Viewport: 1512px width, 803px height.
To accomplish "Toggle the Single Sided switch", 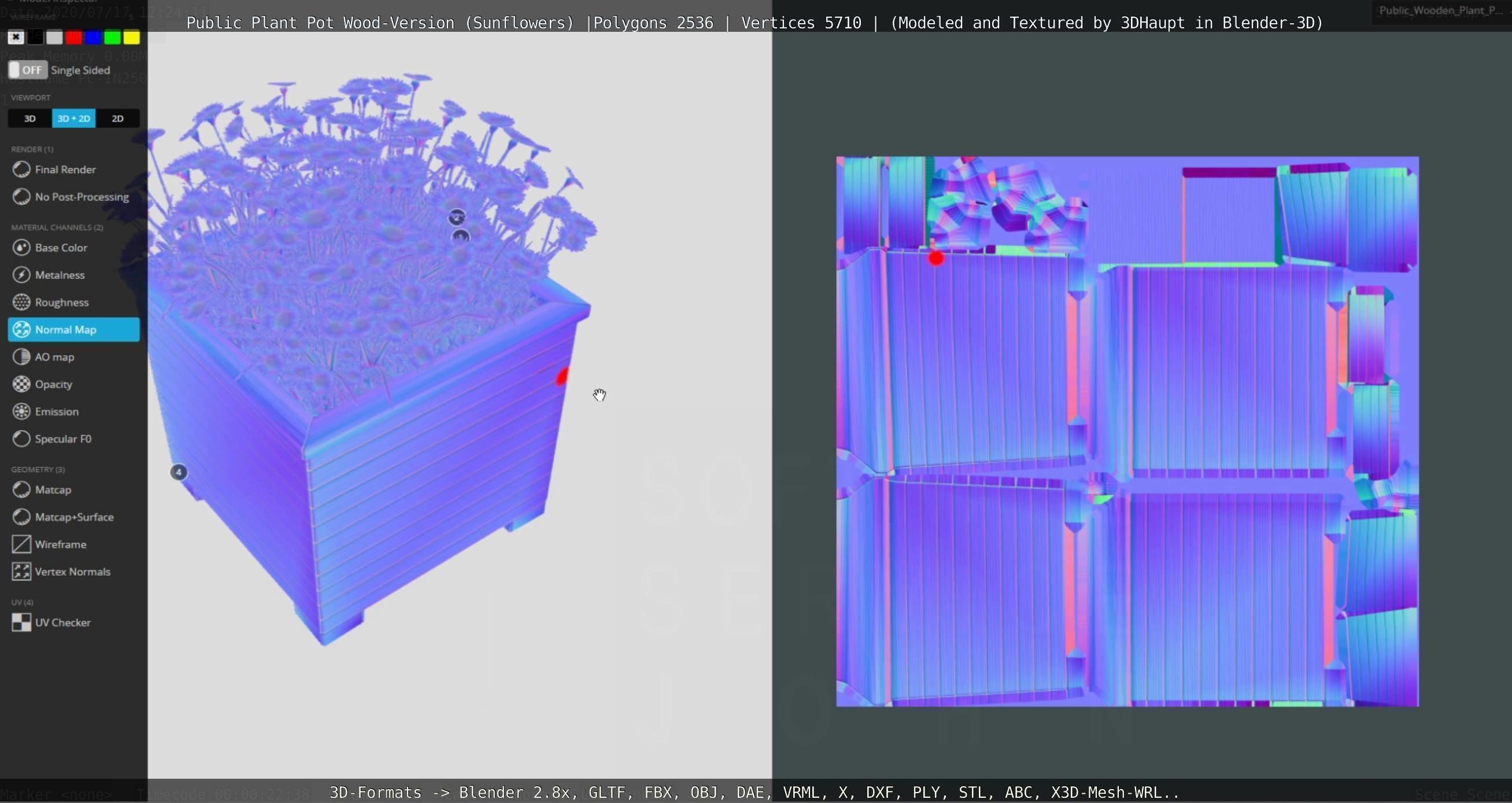I will [27, 70].
